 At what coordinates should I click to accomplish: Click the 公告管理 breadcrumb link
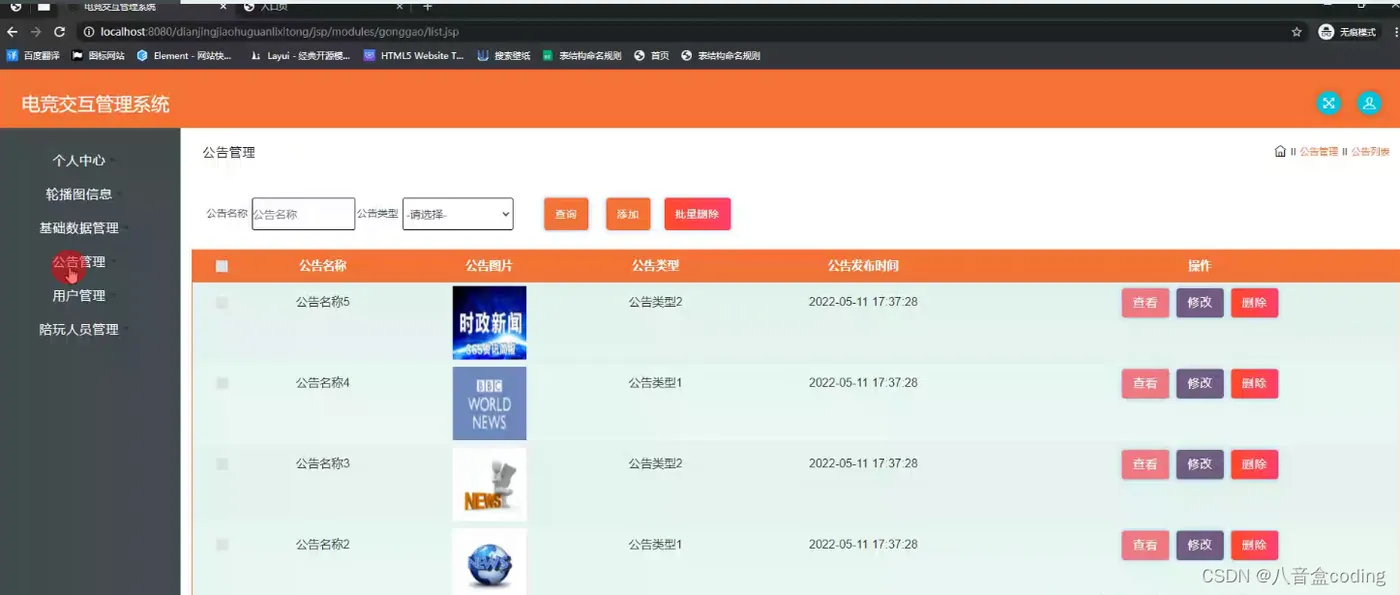click(1318, 152)
